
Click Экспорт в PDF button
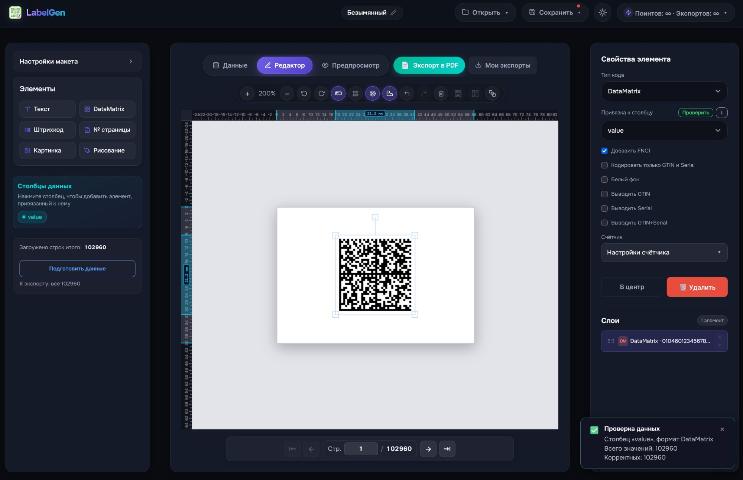click(429, 65)
